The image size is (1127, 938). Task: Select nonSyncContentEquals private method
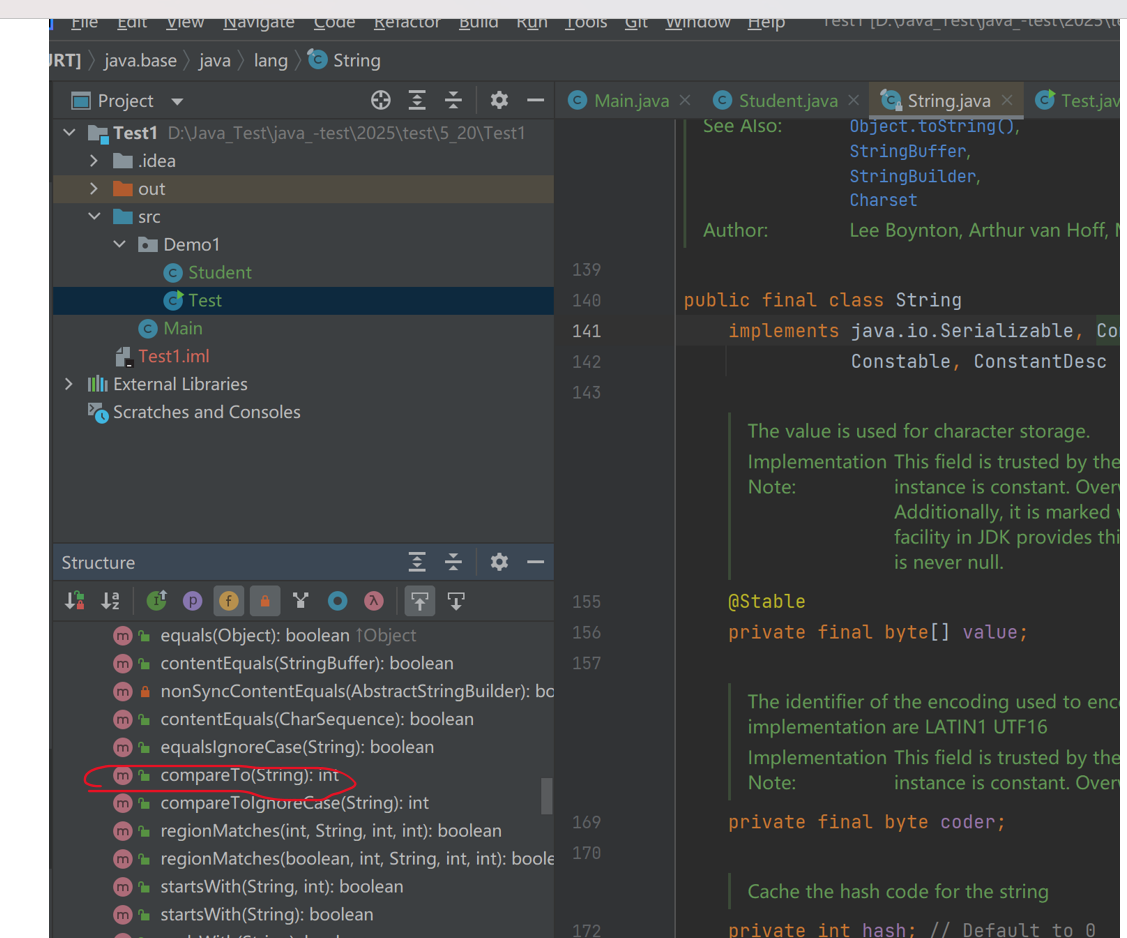point(357,691)
